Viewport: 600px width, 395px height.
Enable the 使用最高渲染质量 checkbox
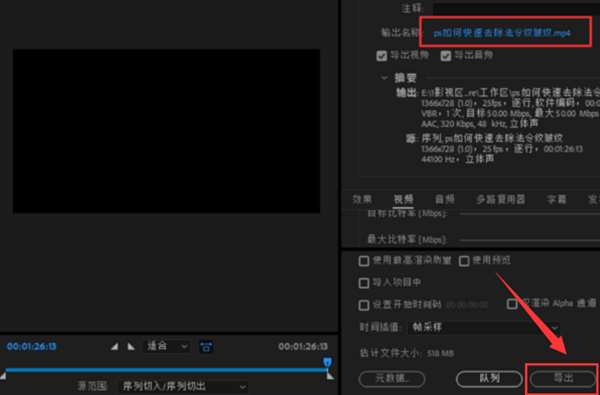pyautogui.click(x=364, y=261)
